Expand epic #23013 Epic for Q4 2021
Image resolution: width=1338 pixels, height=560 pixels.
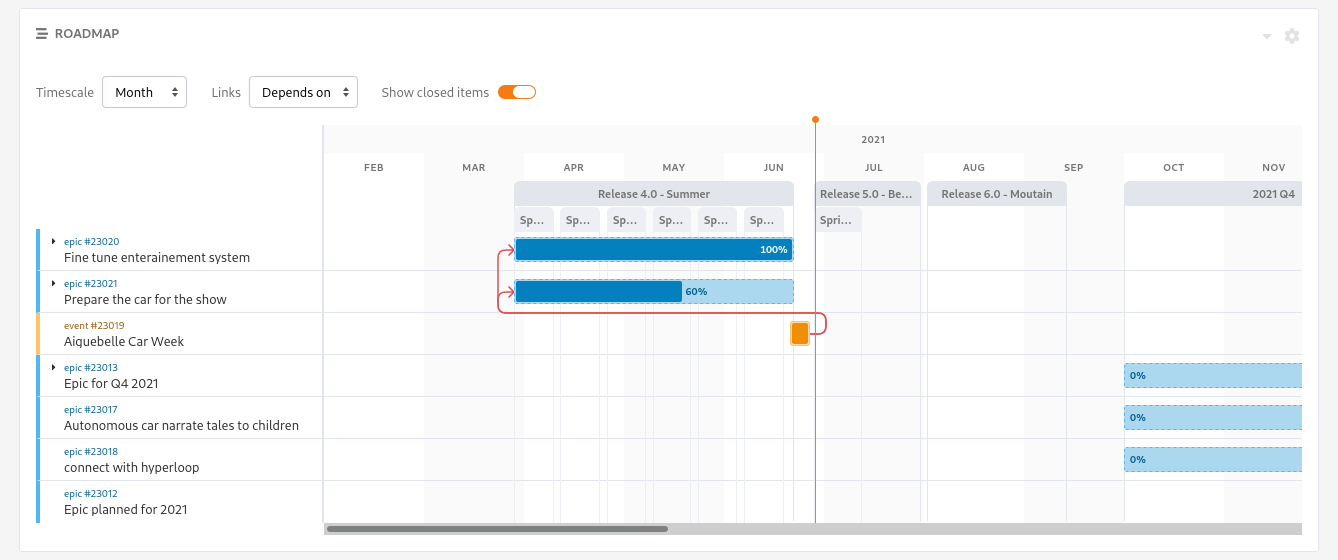coord(53,367)
